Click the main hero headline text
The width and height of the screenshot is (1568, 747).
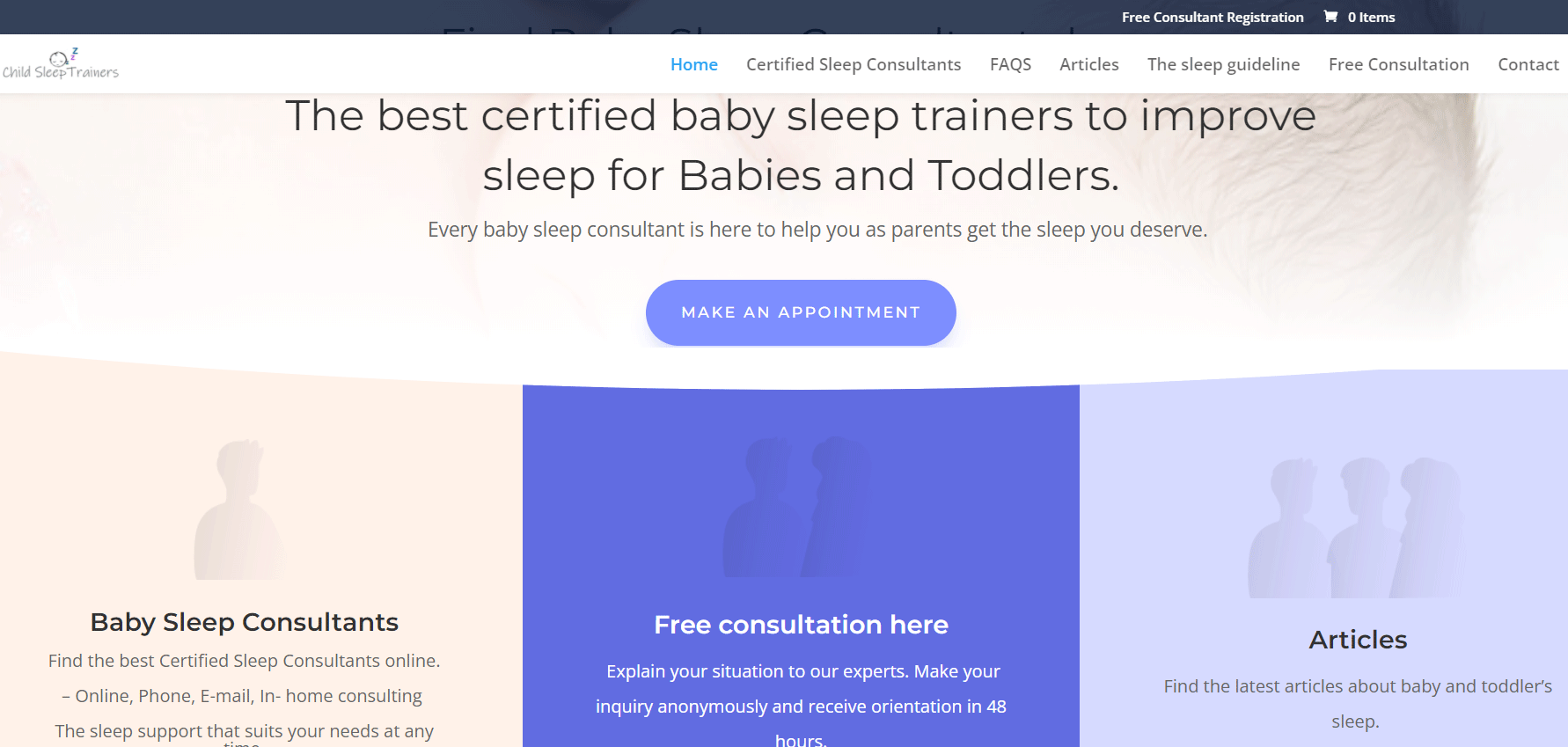coord(801,145)
